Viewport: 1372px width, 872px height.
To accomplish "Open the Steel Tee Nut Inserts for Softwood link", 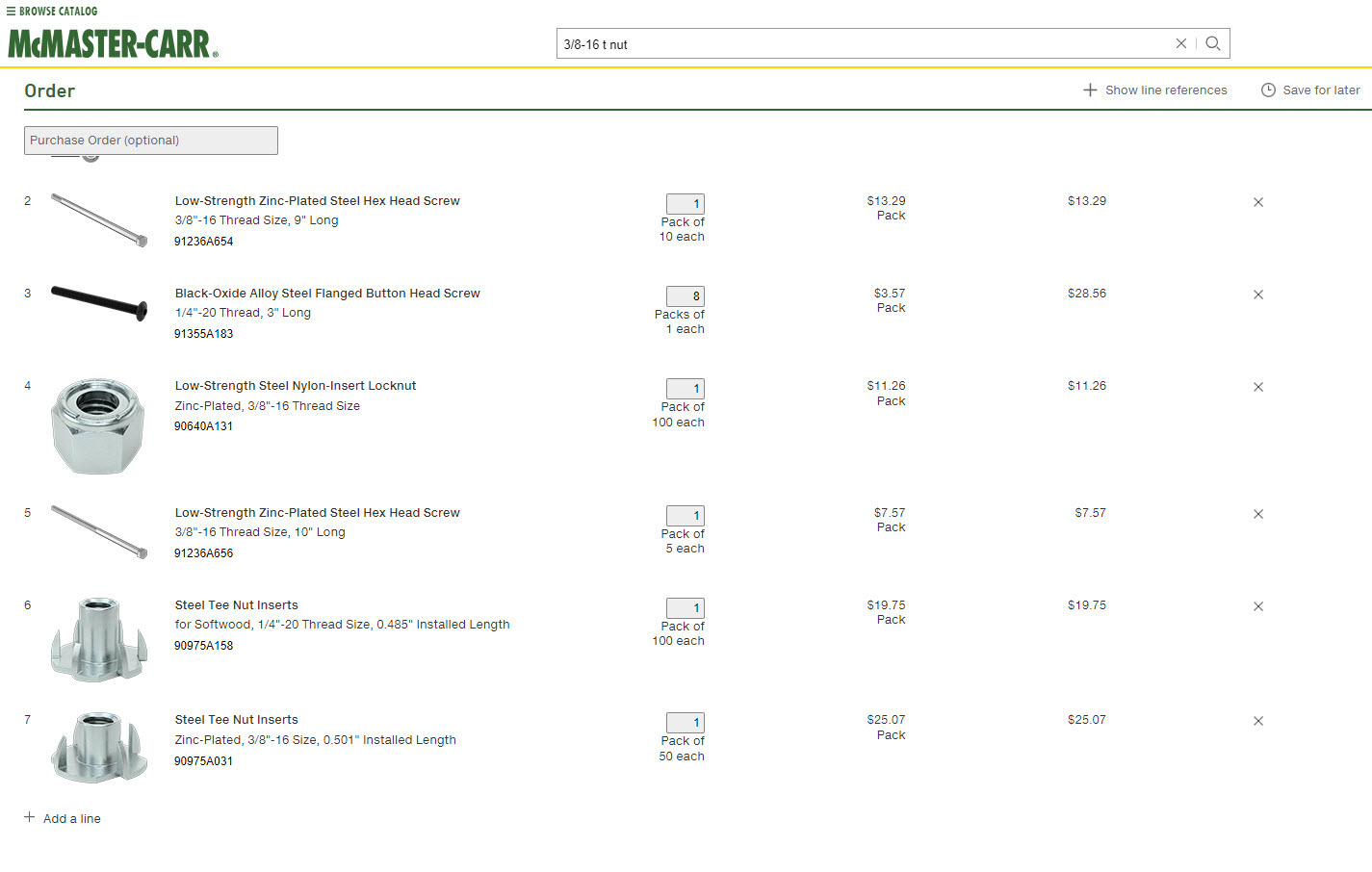I will 237,605.
